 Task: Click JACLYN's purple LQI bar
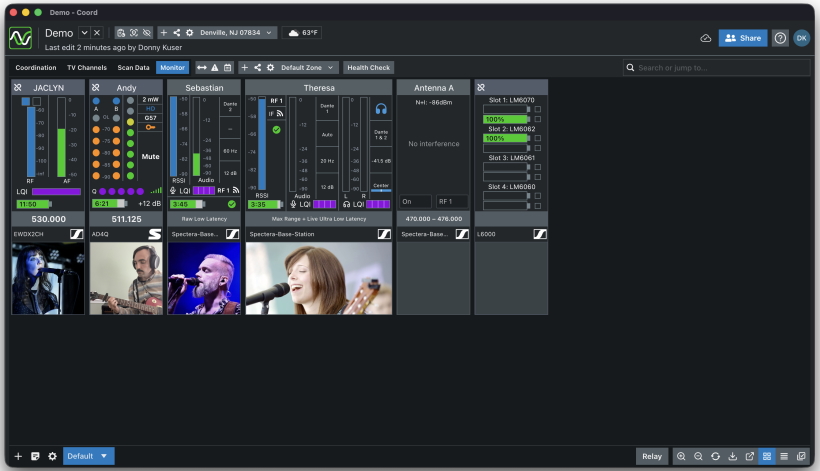(56, 191)
